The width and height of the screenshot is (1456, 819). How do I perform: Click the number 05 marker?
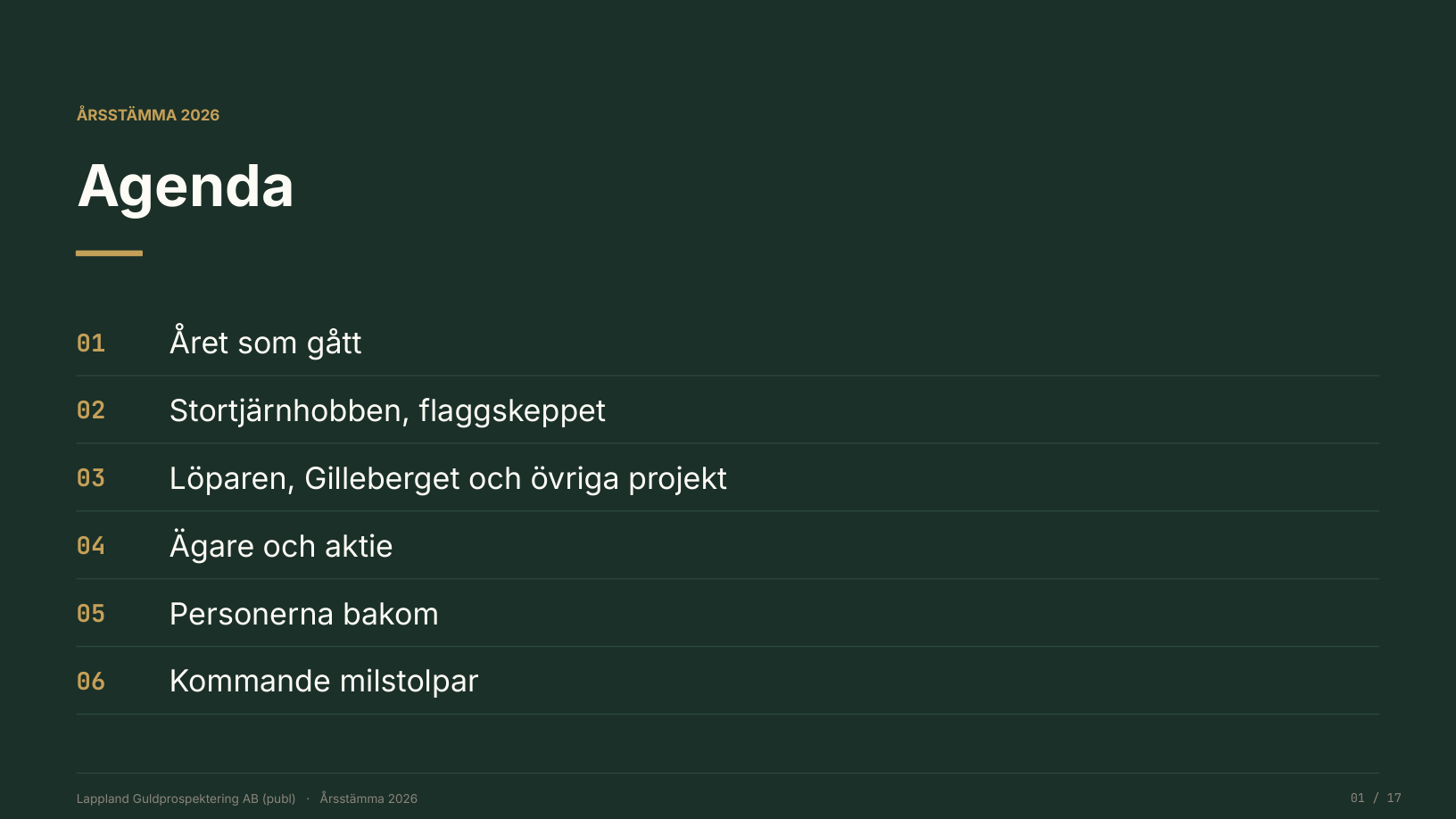(91, 614)
